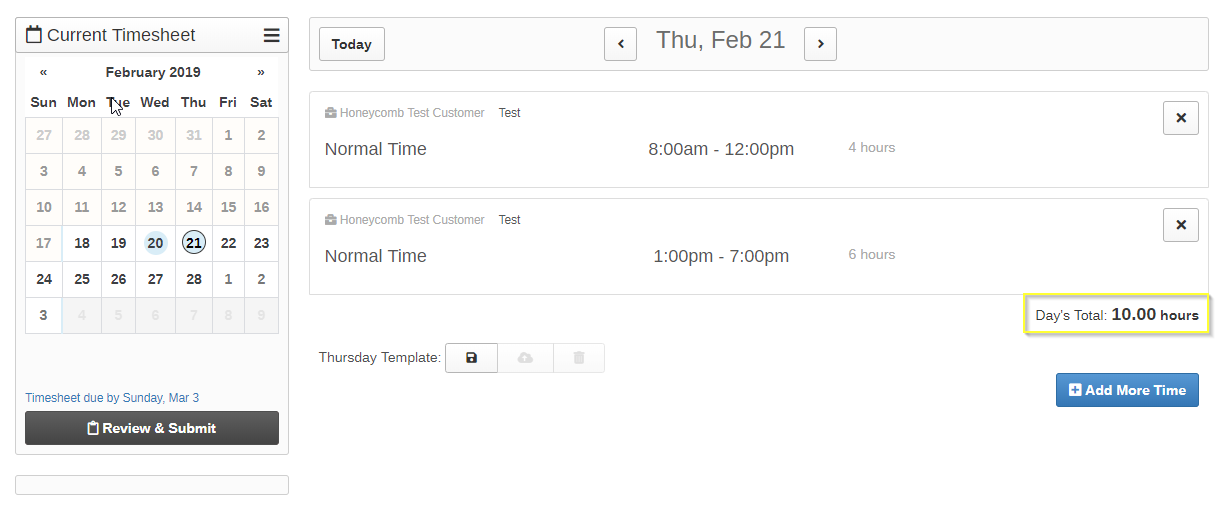Image resolution: width=1223 pixels, height=517 pixels.
Task: Open the Current Timesheet hamburger menu
Action: point(271,35)
